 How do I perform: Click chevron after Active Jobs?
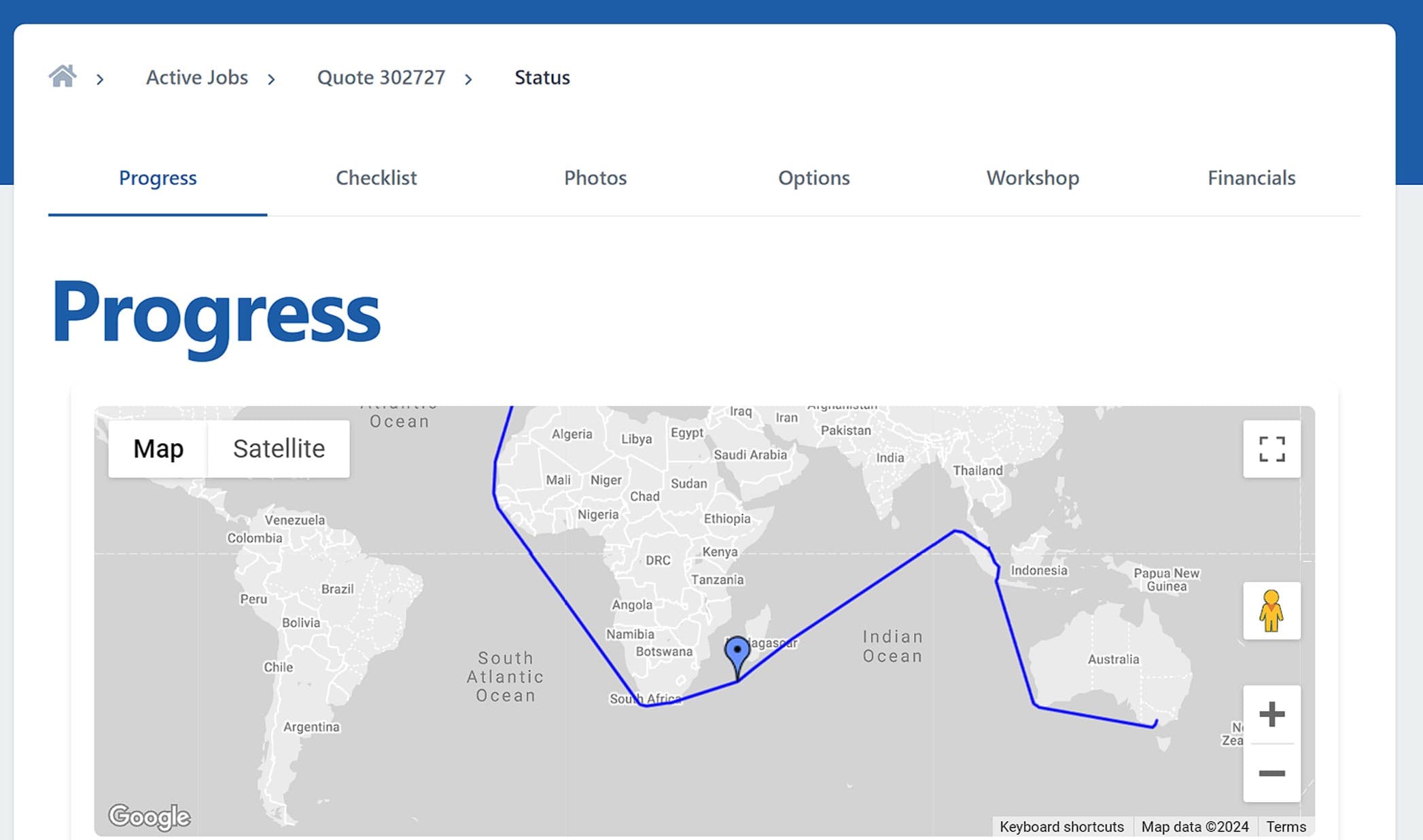click(271, 80)
